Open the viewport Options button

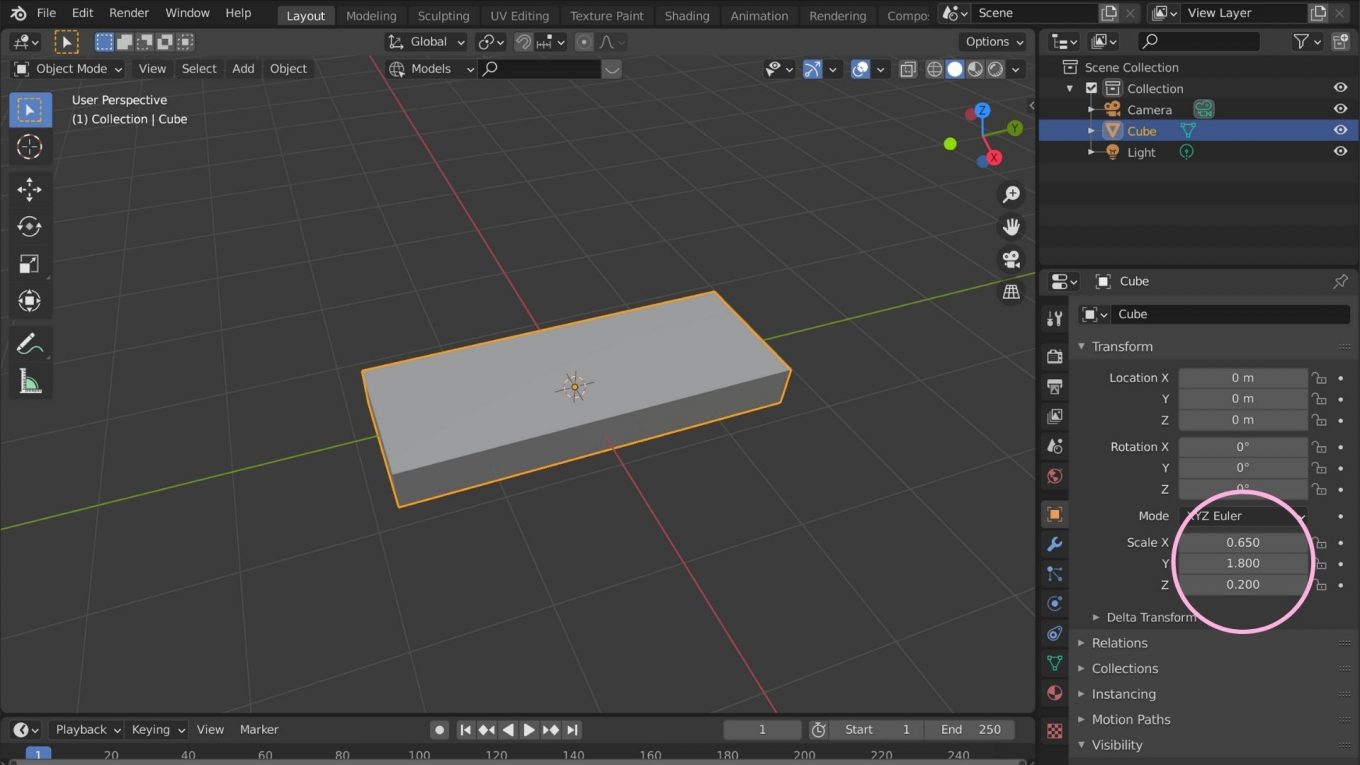pos(991,41)
